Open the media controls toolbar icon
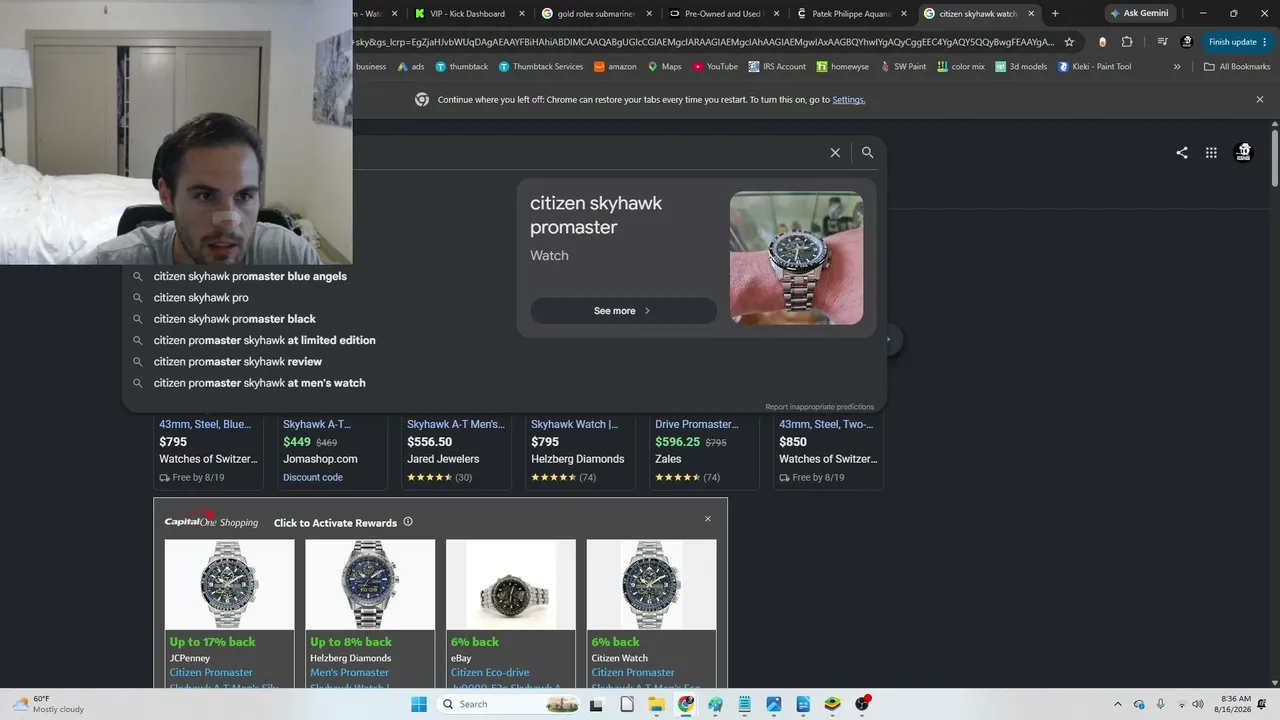Image resolution: width=1280 pixels, height=720 pixels. click(x=1162, y=42)
